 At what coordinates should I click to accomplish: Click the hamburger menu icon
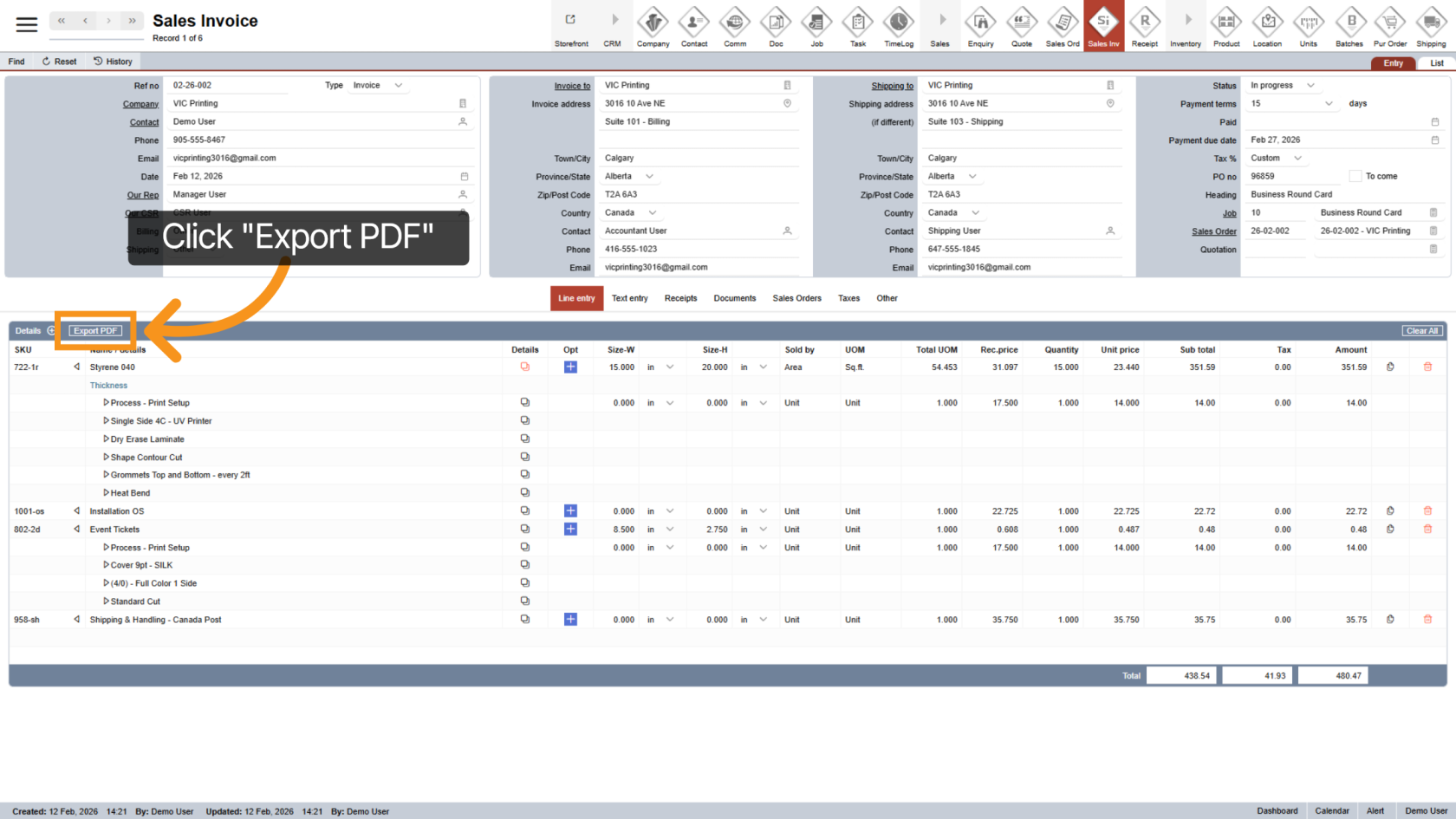27,24
